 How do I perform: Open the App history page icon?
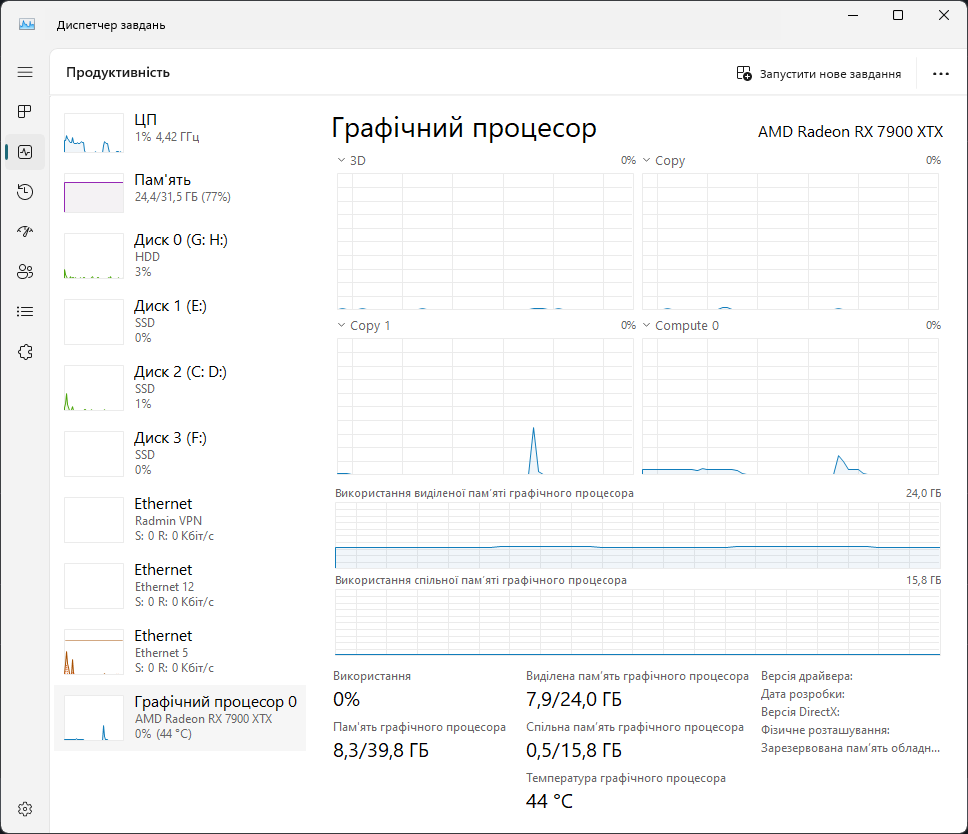(25, 192)
